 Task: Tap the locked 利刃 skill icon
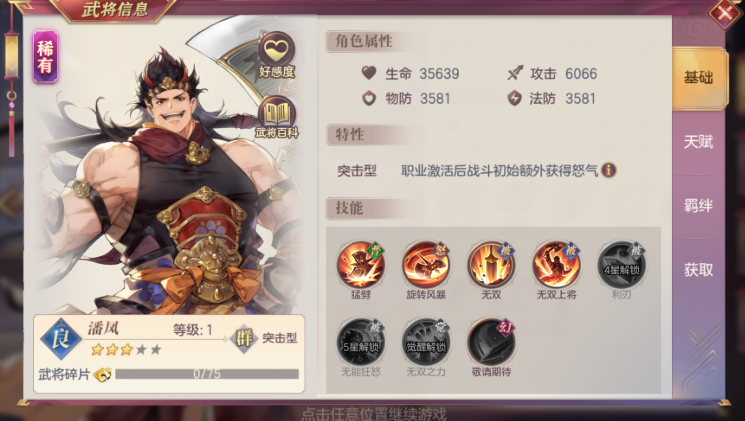point(621,264)
